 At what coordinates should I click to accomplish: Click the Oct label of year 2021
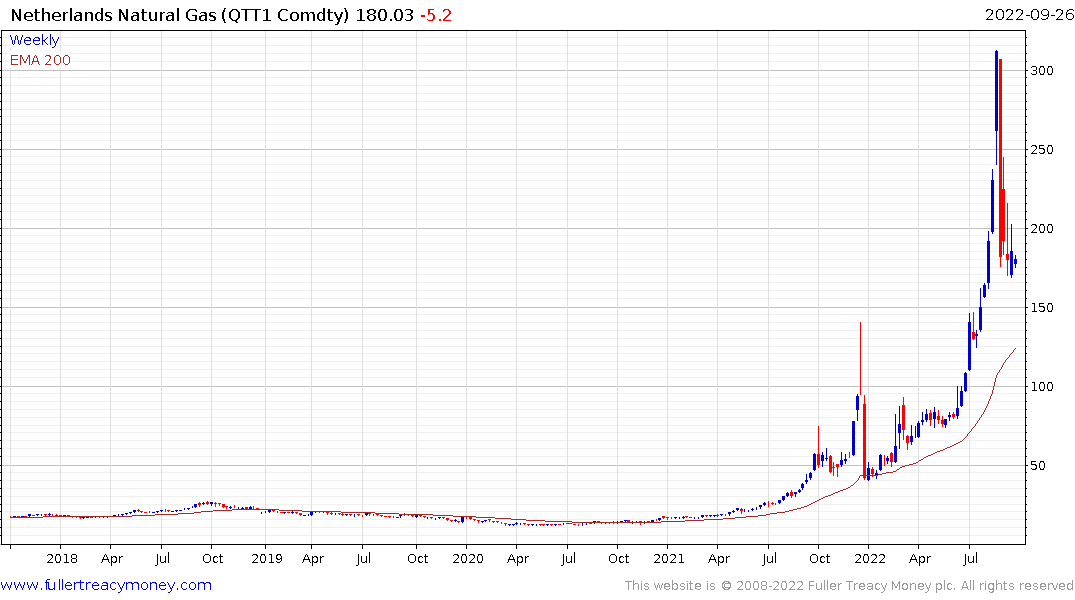pyautogui.click(x=819, y=558)
